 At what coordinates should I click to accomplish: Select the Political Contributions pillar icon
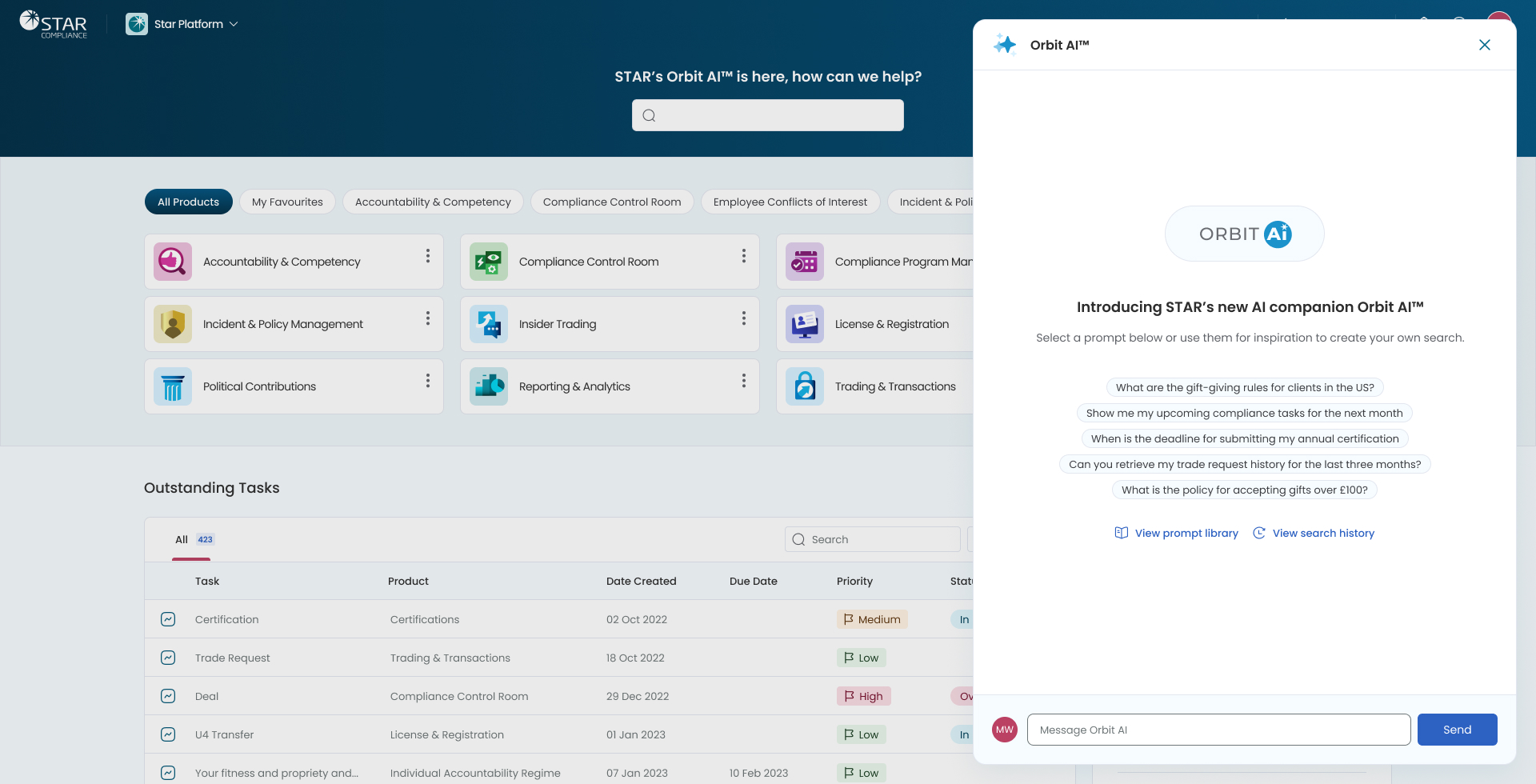(173, 386)
